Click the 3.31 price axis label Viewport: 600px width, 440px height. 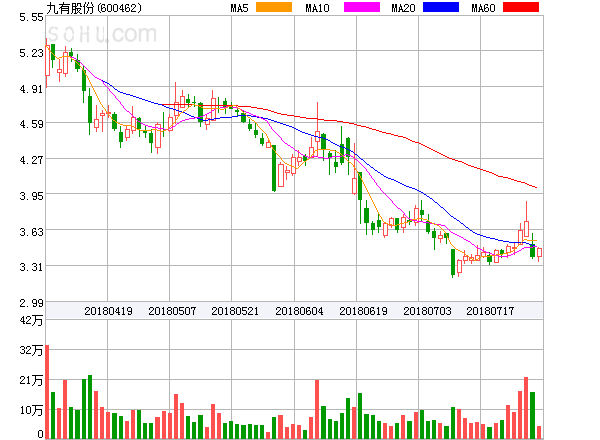(x=31, y=267)
